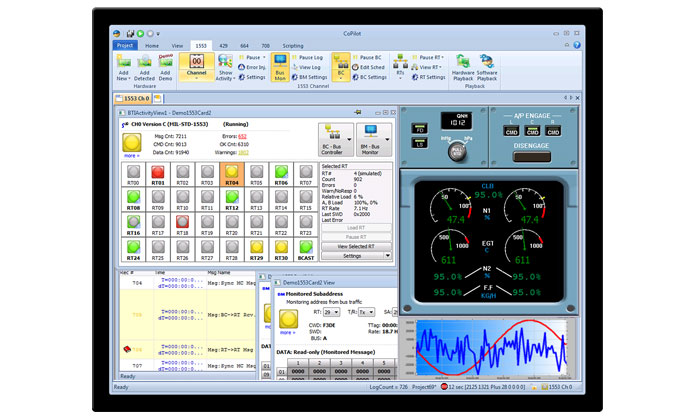700x420 pixels.
Task: Toggle the center A/P ENGAGE CMD button
Action: (532, 131)
